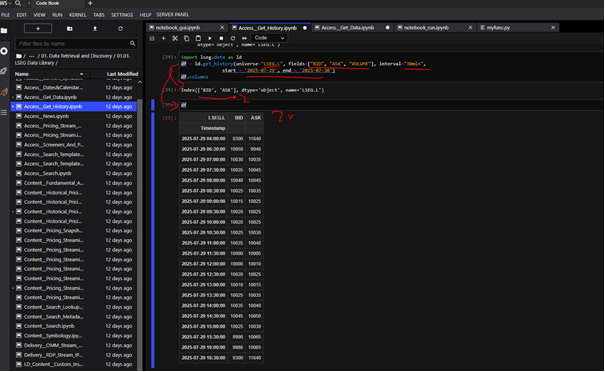The width and height of the screenshot is (605, 372).
Task: Open the VIEW menu
Action: pos(39,15)
